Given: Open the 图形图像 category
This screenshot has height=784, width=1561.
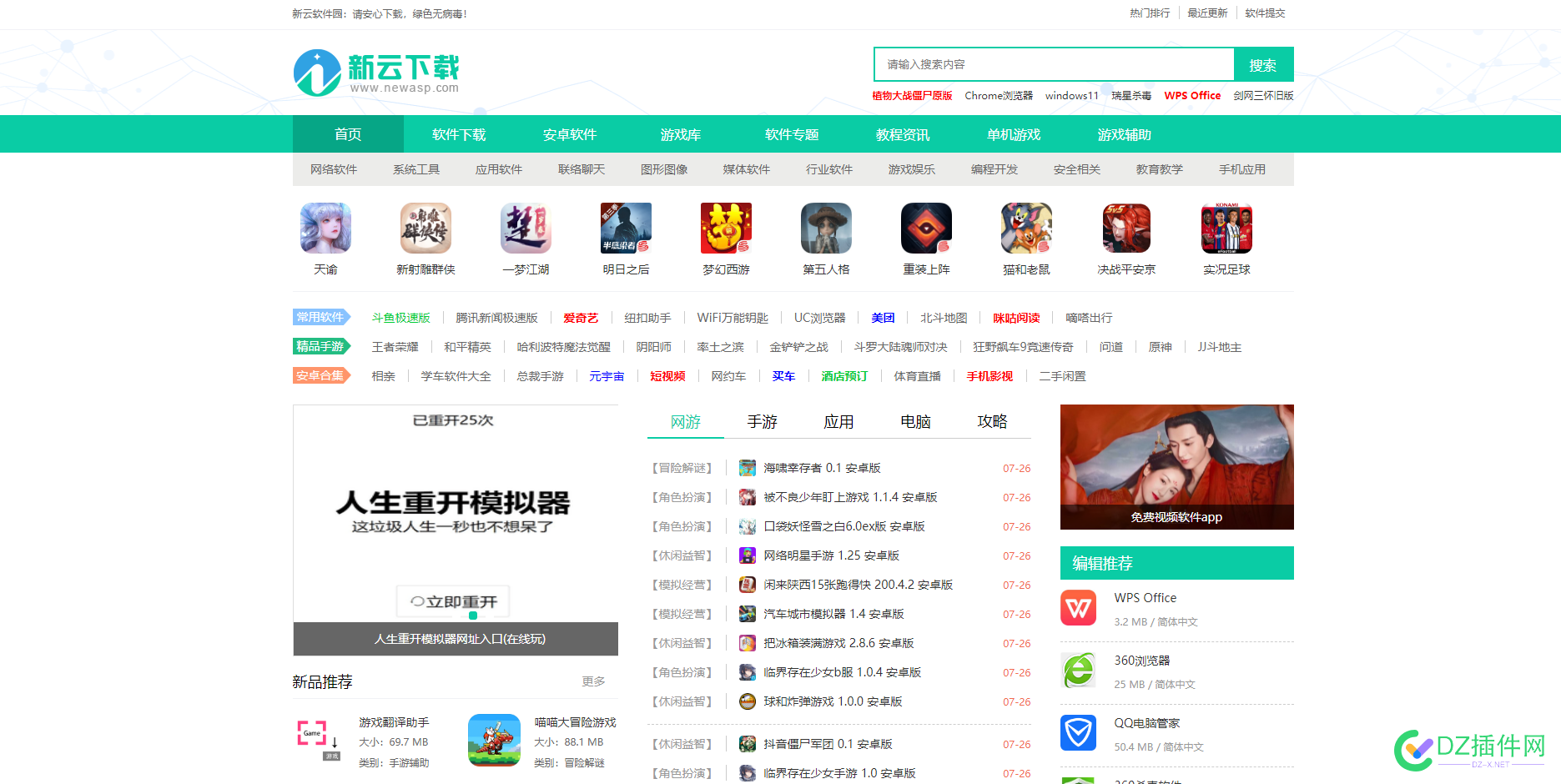Looking at the screenshot, I should tap(664, 169).
